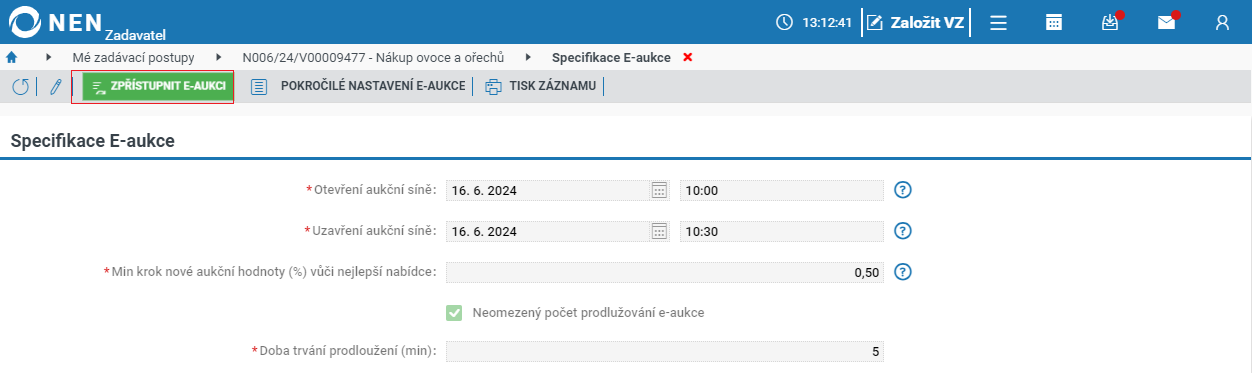Click the breadcrumb arrow before Mé zadávací postupy
The image size is (1252, 373).
48,57
